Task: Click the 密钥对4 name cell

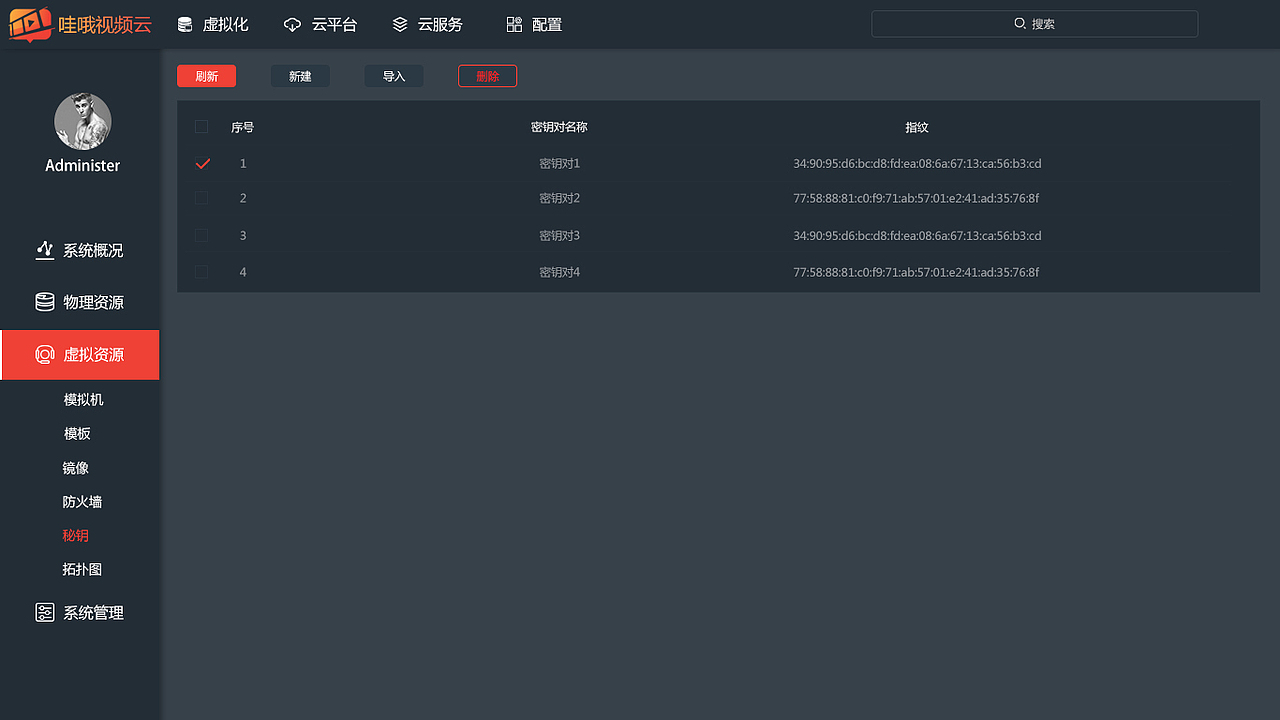Action: click(559, 272)
